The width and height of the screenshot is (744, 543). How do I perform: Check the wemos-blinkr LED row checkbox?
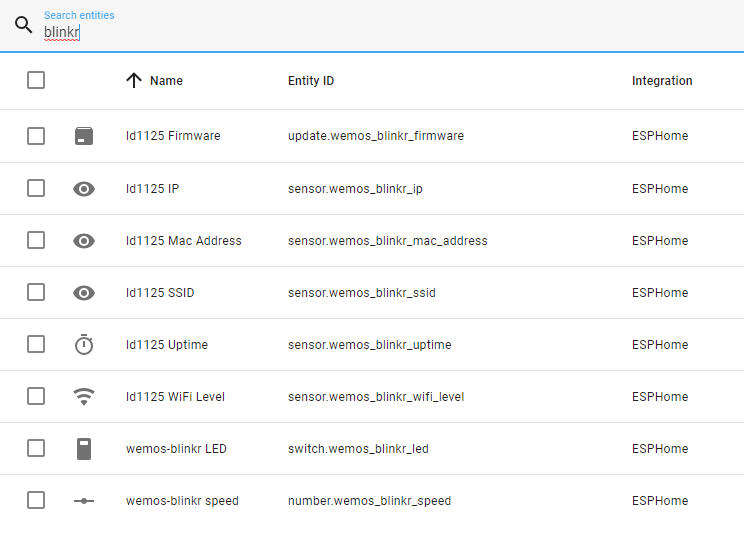(x=36, y=448)
